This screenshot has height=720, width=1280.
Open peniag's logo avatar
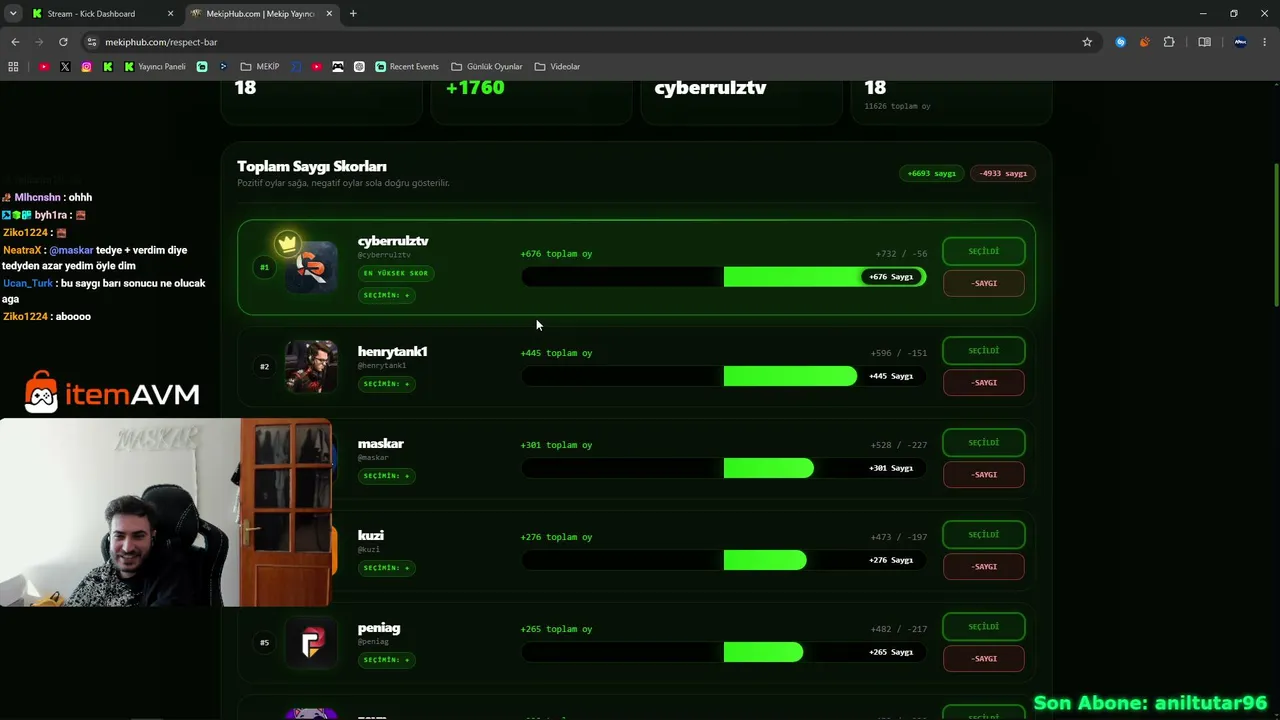311,642
